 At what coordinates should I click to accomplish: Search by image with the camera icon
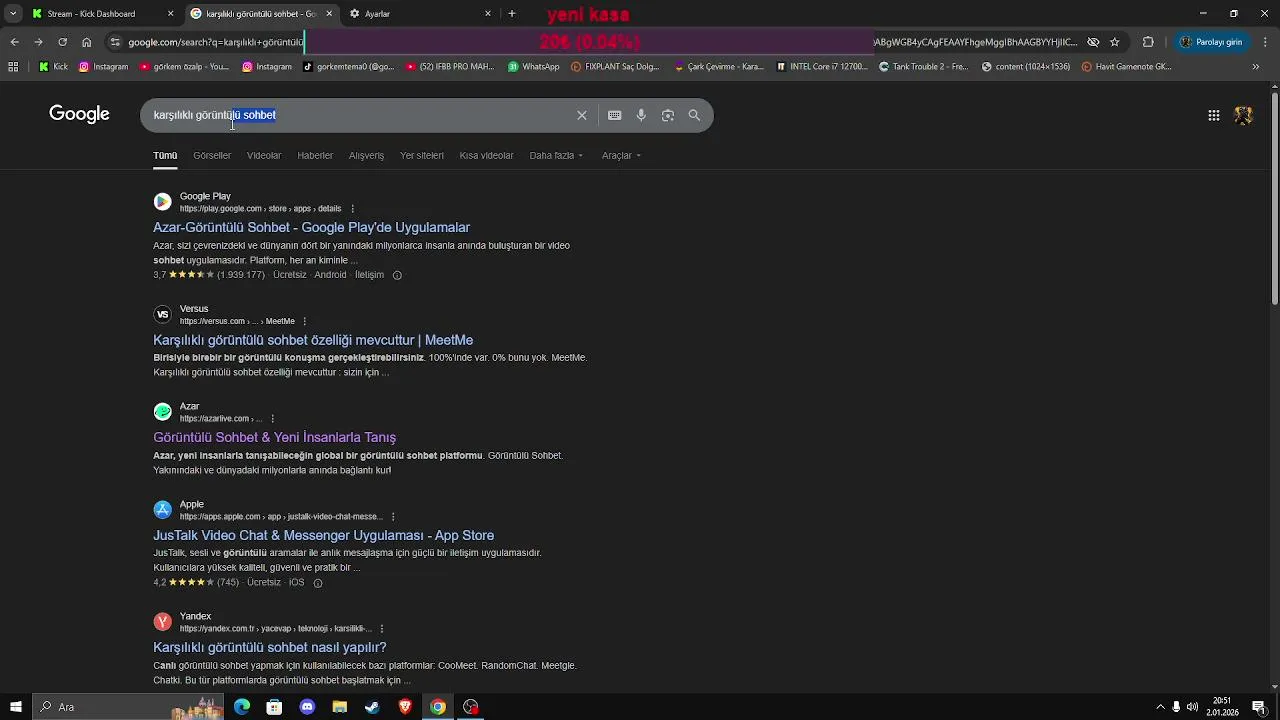tap(668, 115)
